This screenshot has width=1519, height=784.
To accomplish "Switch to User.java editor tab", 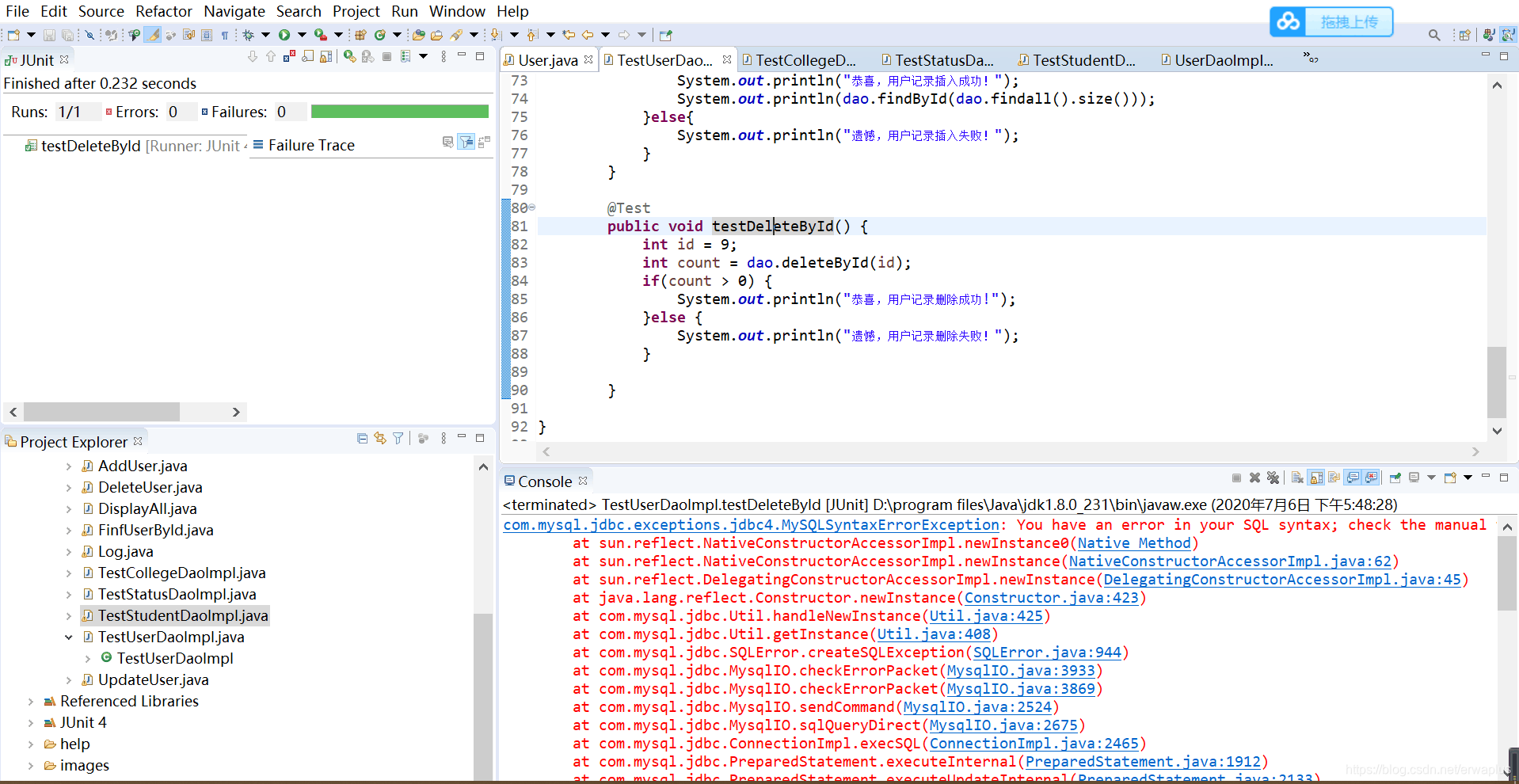I will [x=547, y=60].
